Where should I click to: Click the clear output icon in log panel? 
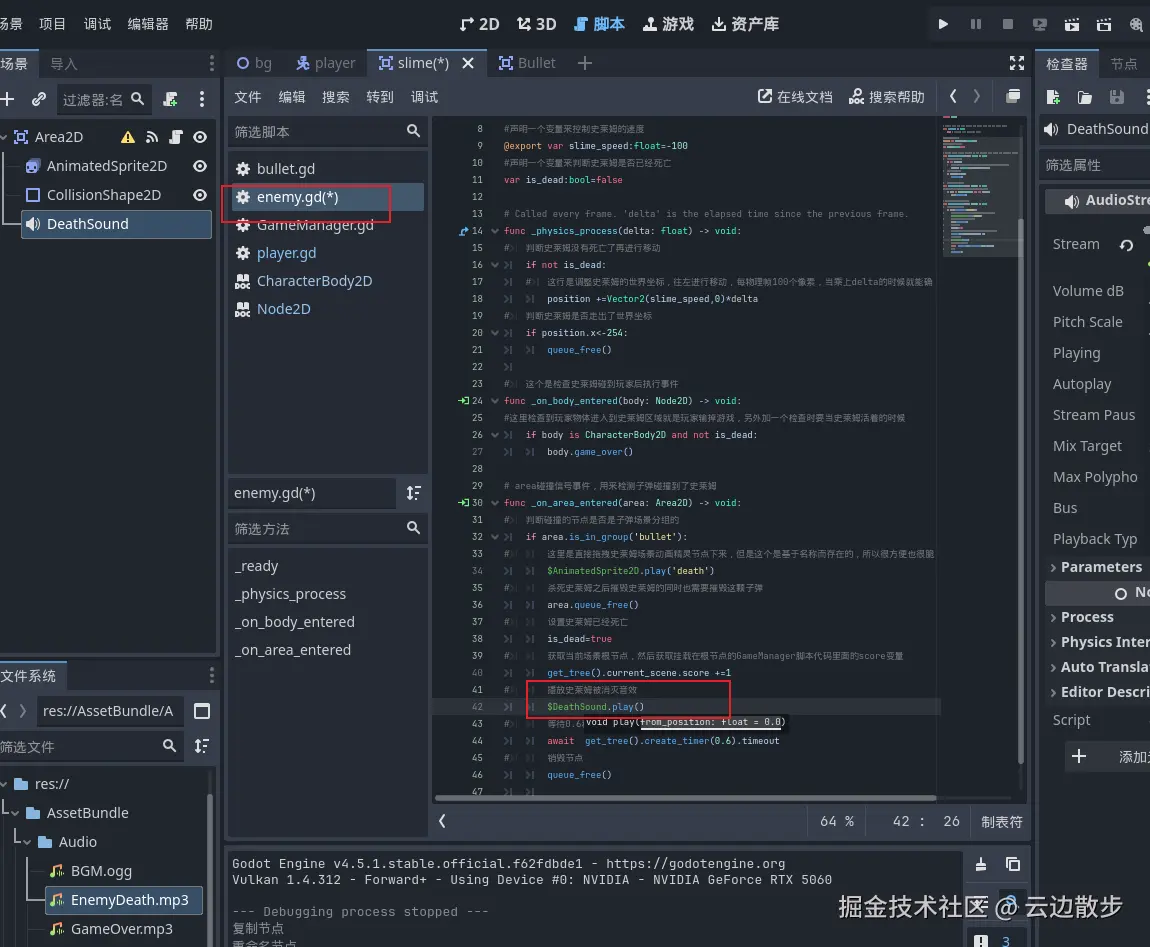(x=981, y=864)
